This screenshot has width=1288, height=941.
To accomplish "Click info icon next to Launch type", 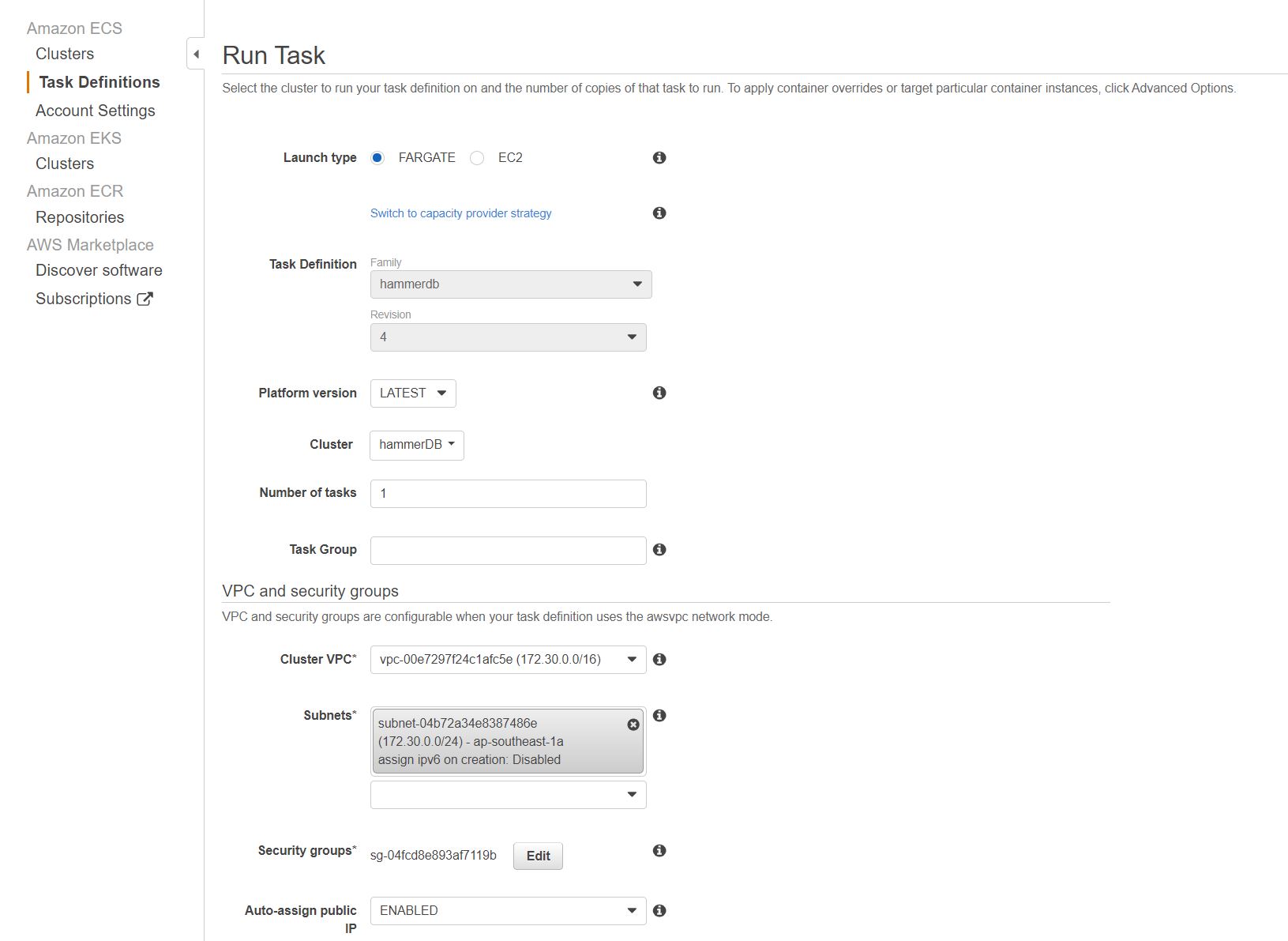I will [x=659, y=158].
